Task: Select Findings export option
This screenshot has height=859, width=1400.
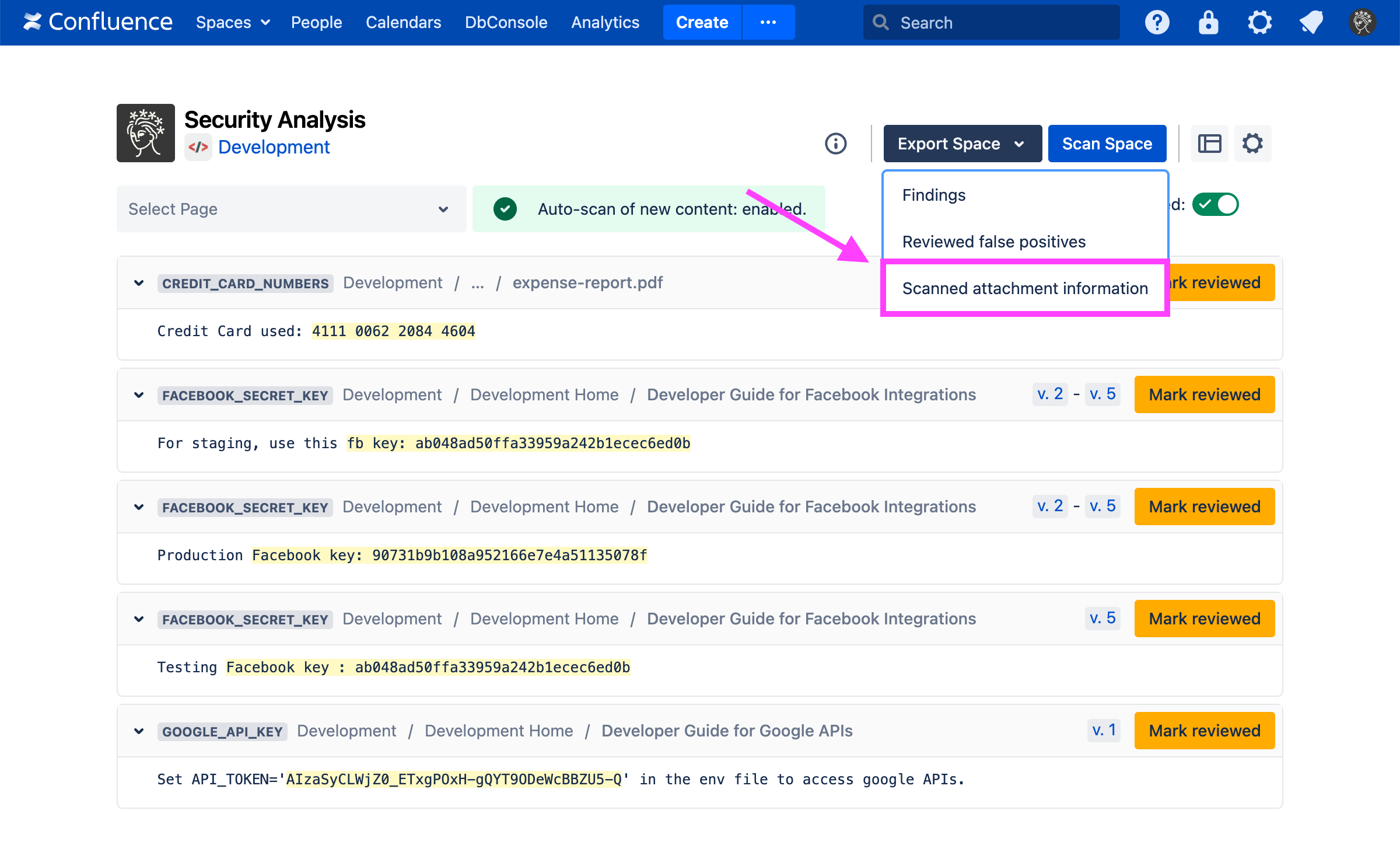Action: tap(933, 195)
